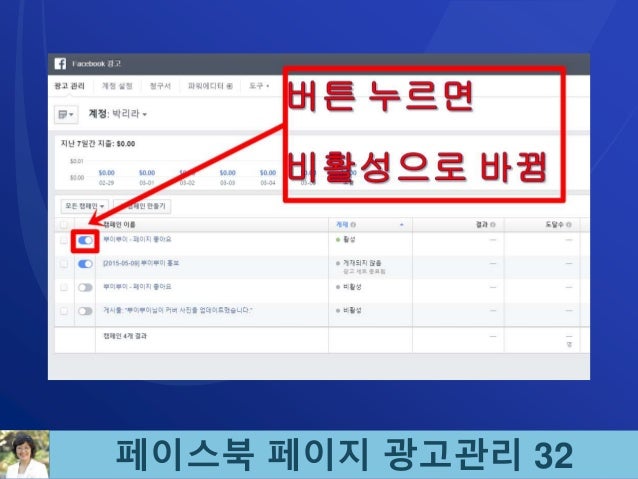
Task: Click the 지난 7일간 지출 summary text
Action: tap(98, 144)
